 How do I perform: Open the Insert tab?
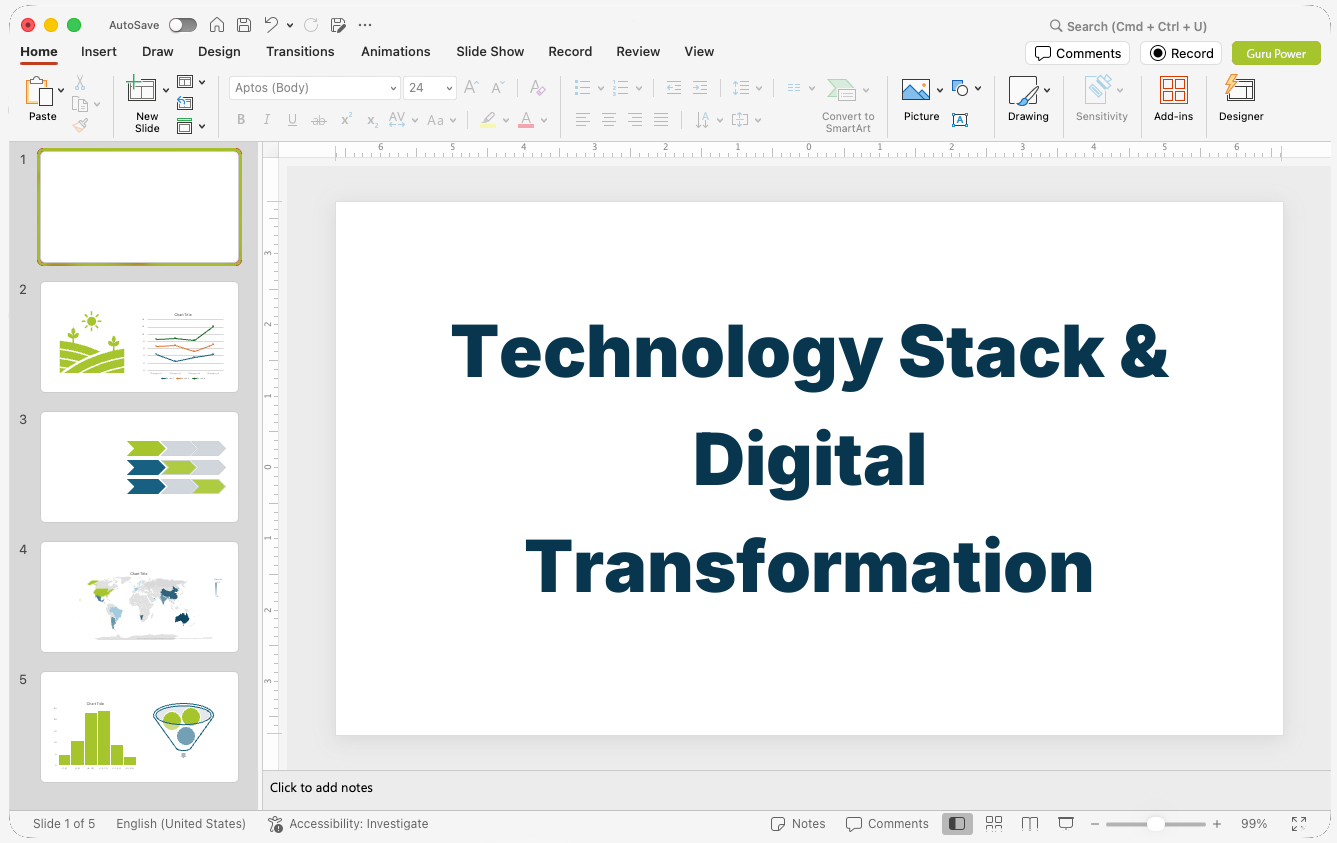99,52
